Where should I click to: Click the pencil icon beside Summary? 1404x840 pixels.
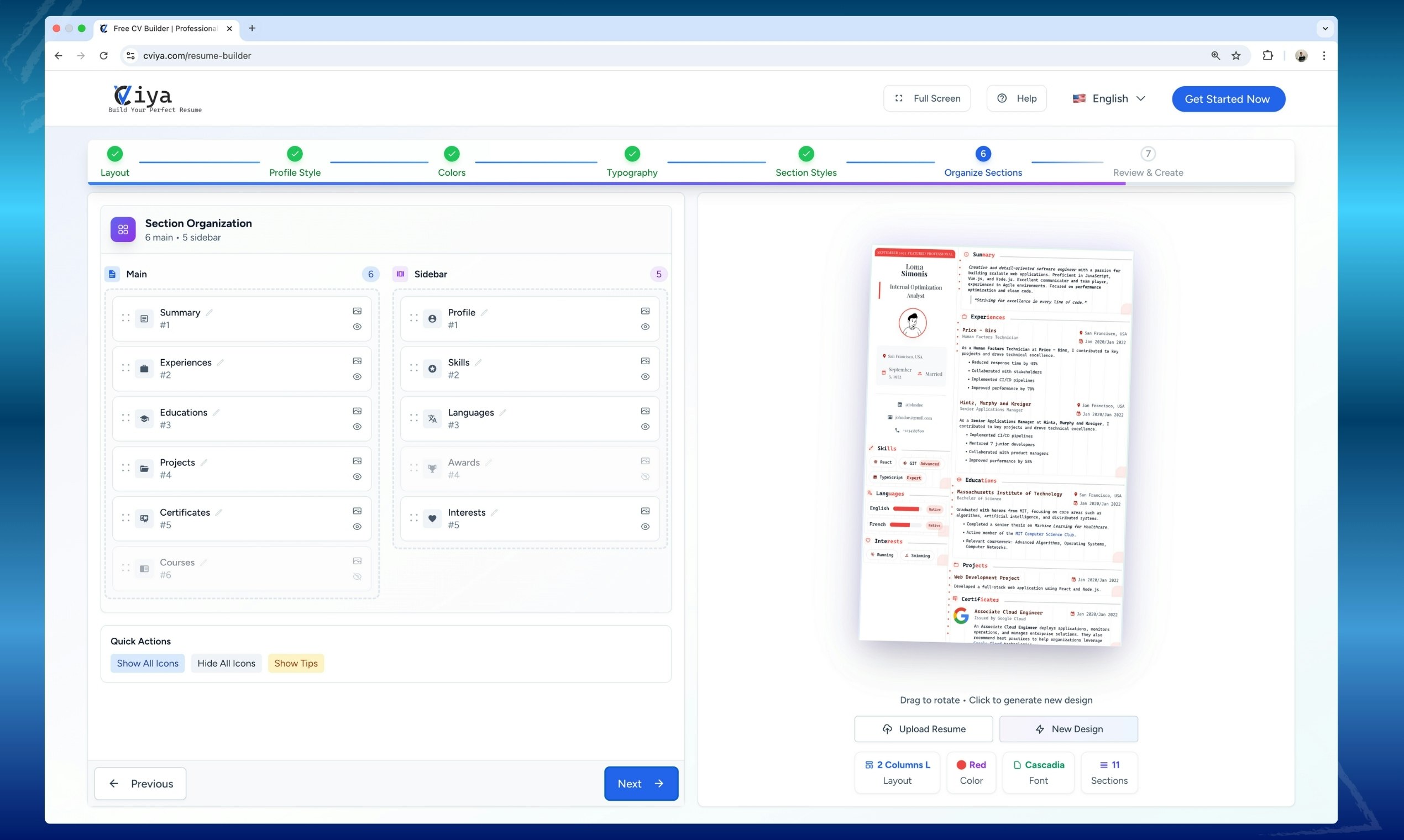pos(209,312)
